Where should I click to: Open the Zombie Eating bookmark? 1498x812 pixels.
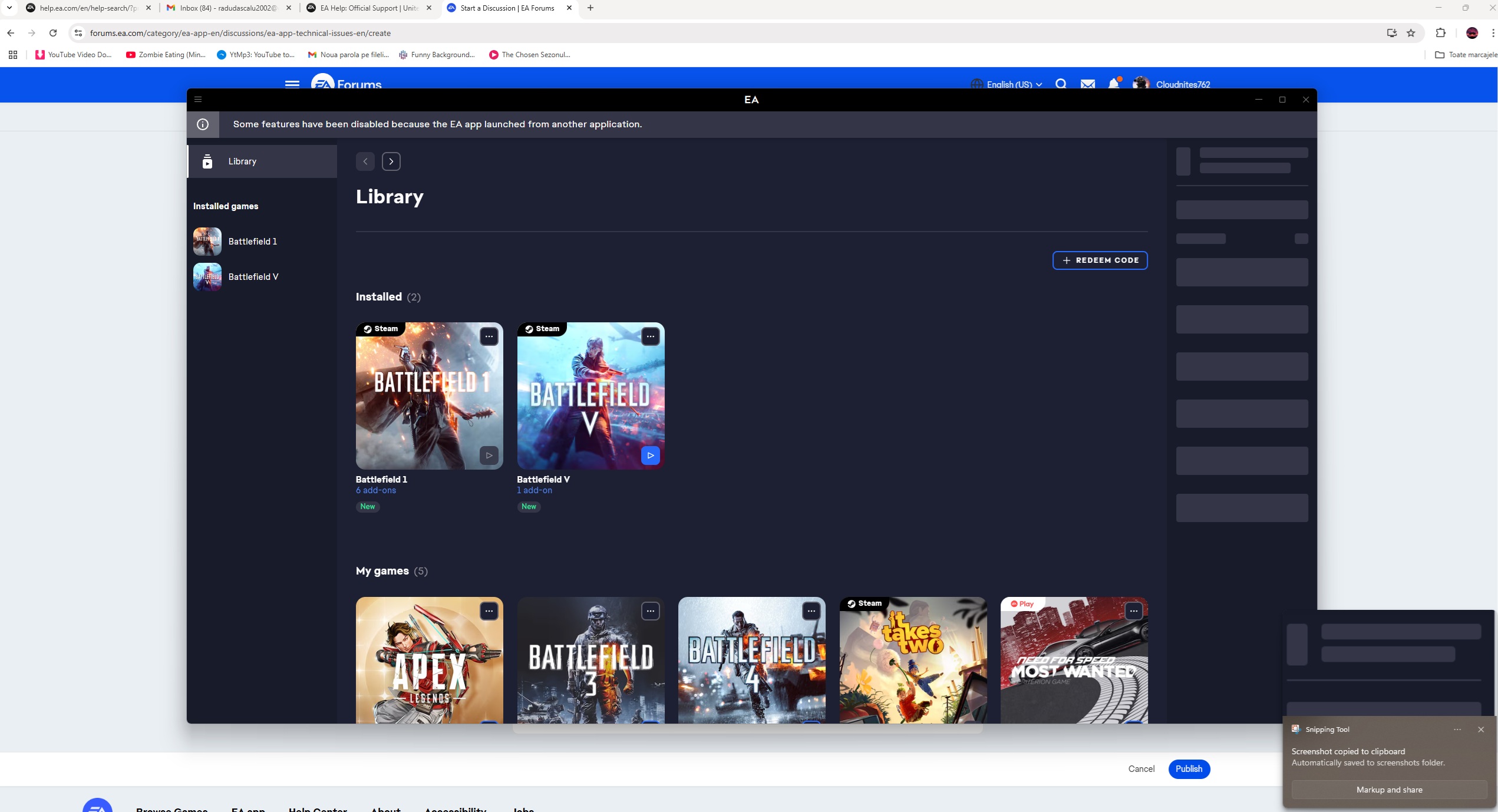(166, 55)
